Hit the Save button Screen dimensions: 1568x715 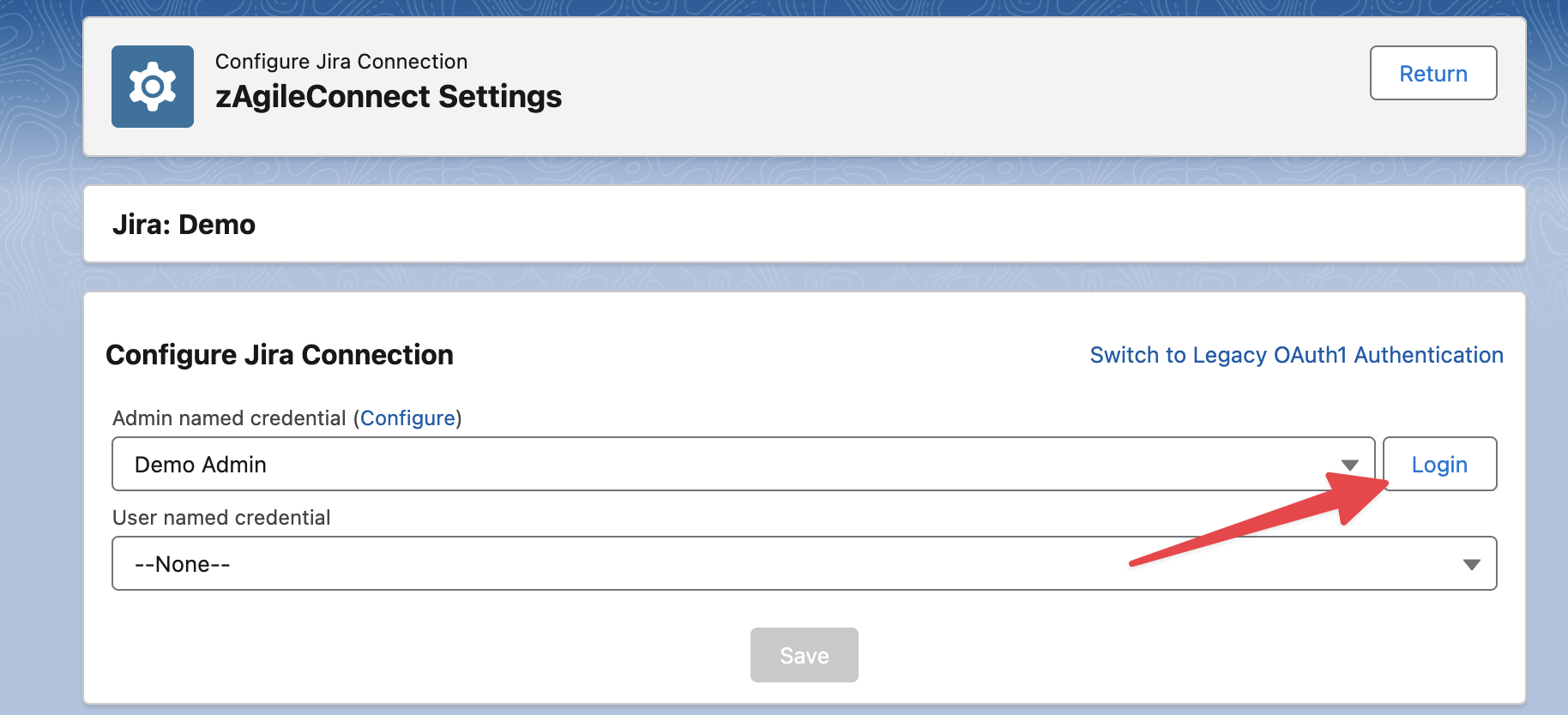tap(804, 656)
